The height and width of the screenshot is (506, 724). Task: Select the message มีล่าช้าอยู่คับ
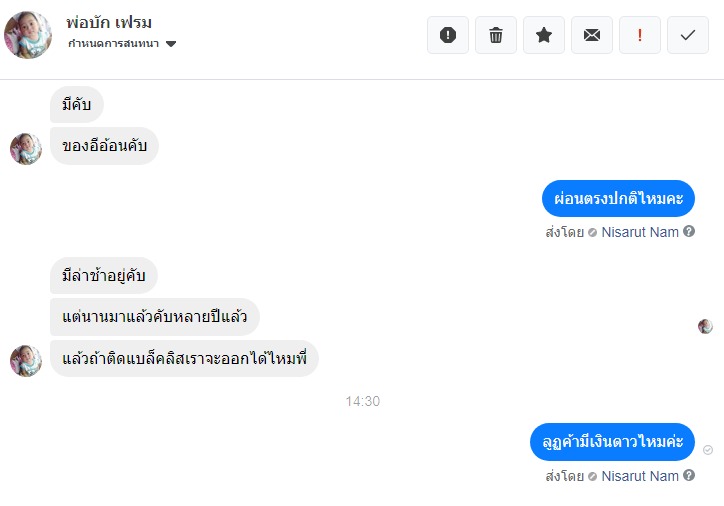[x=104, y=276]
